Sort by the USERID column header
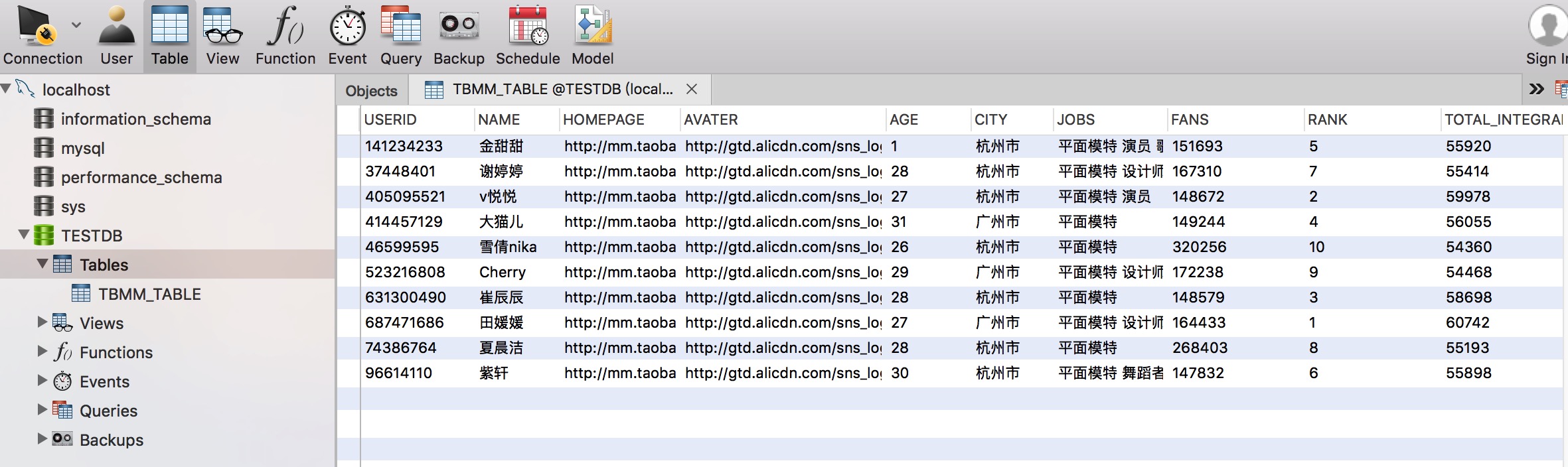This screenshot has height=467, width=1568. click(x=418, y=119)
